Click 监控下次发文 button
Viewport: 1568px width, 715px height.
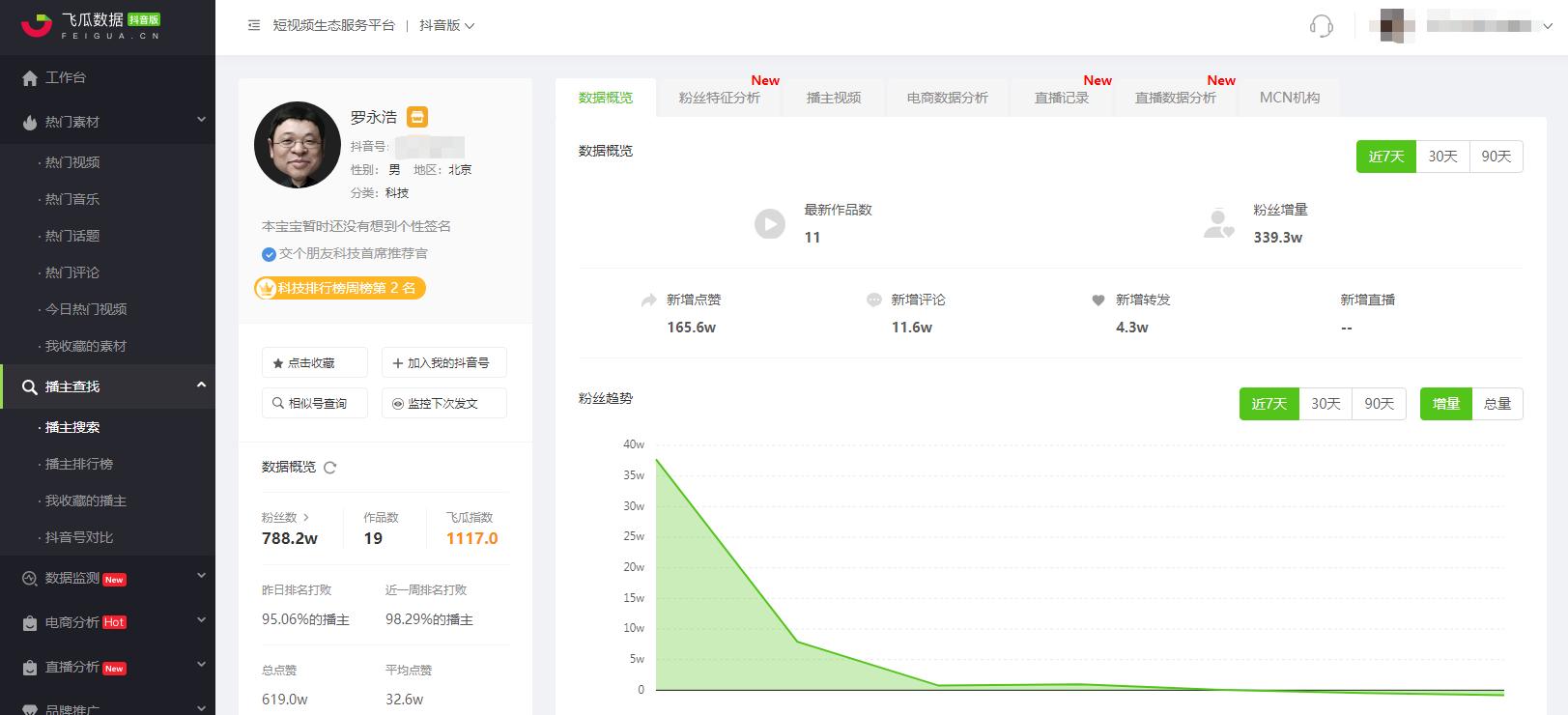click(x=444, y=403)
